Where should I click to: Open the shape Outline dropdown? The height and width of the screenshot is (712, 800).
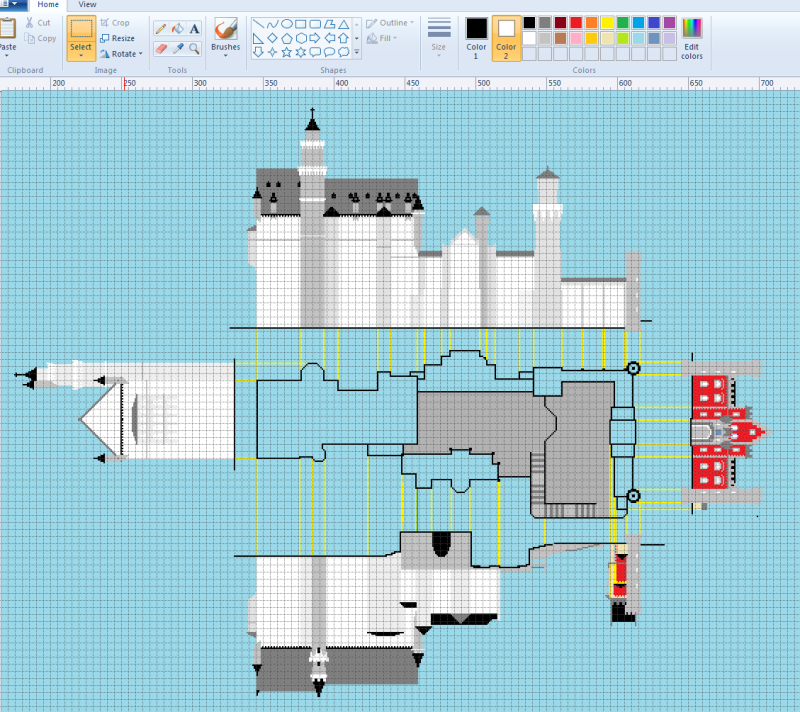[x=390, y=23]
